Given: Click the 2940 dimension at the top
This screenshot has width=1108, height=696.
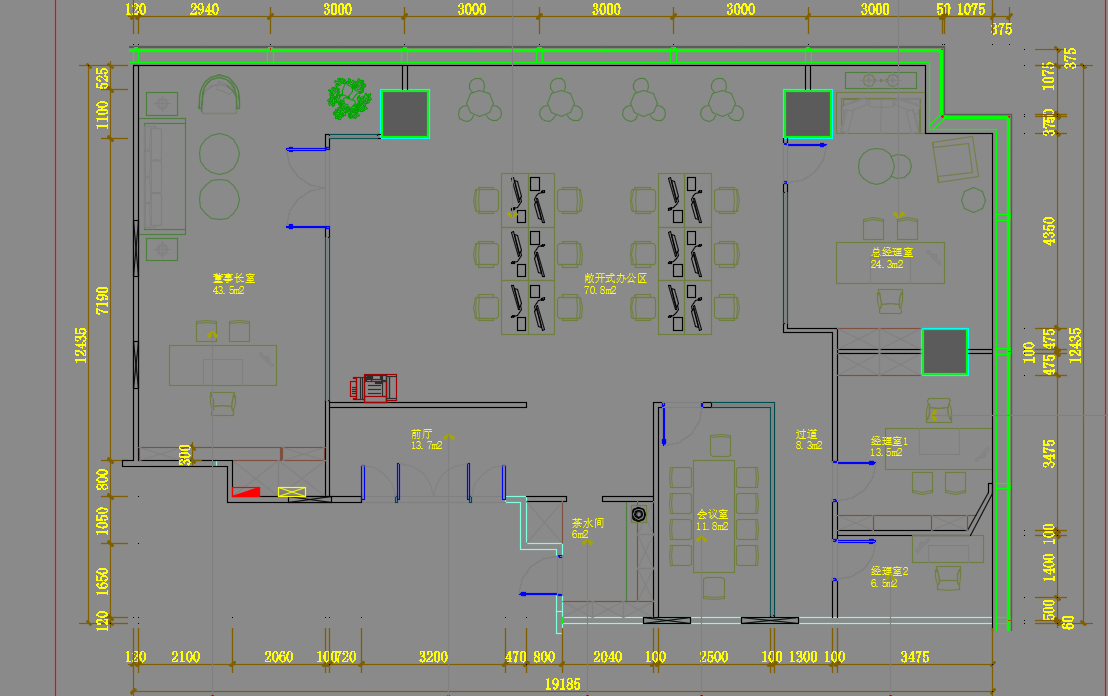Looking at the screenshot, I should [204, 10].
